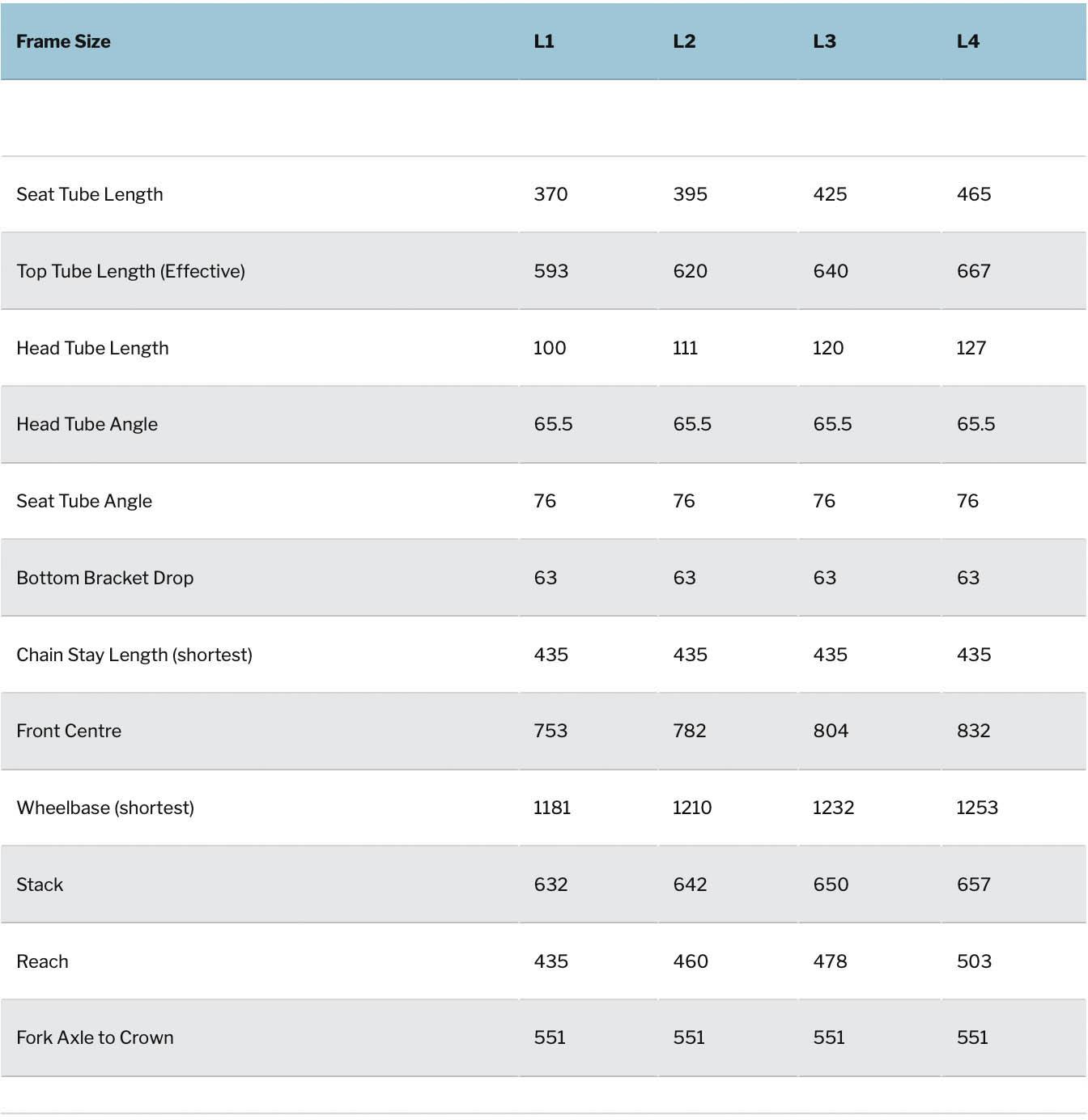Viewport: 1088px width, 1120px height.
Task: Click the Bottom Bracket Drop row label
Action: (x=104, y=578)
